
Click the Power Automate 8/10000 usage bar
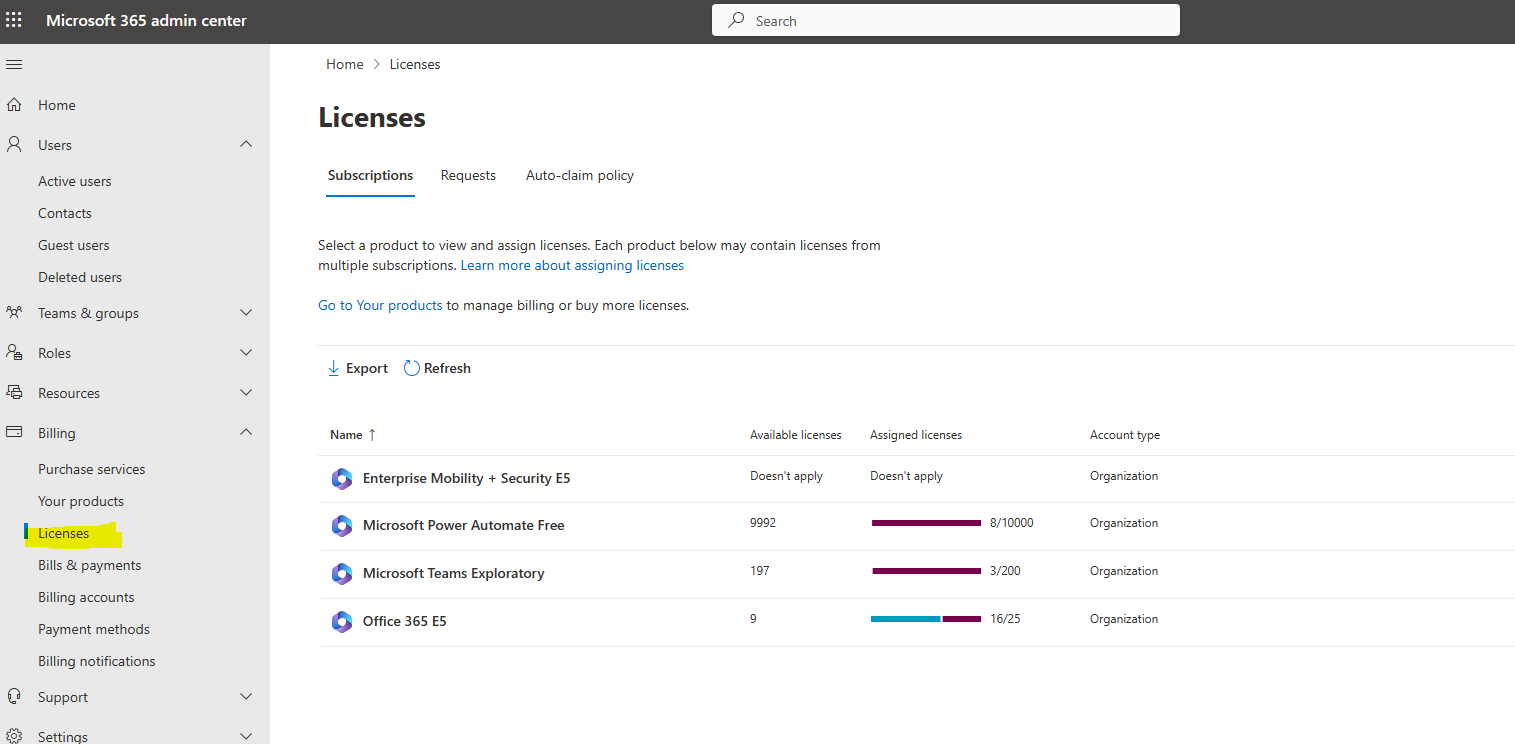pos(926,523)
